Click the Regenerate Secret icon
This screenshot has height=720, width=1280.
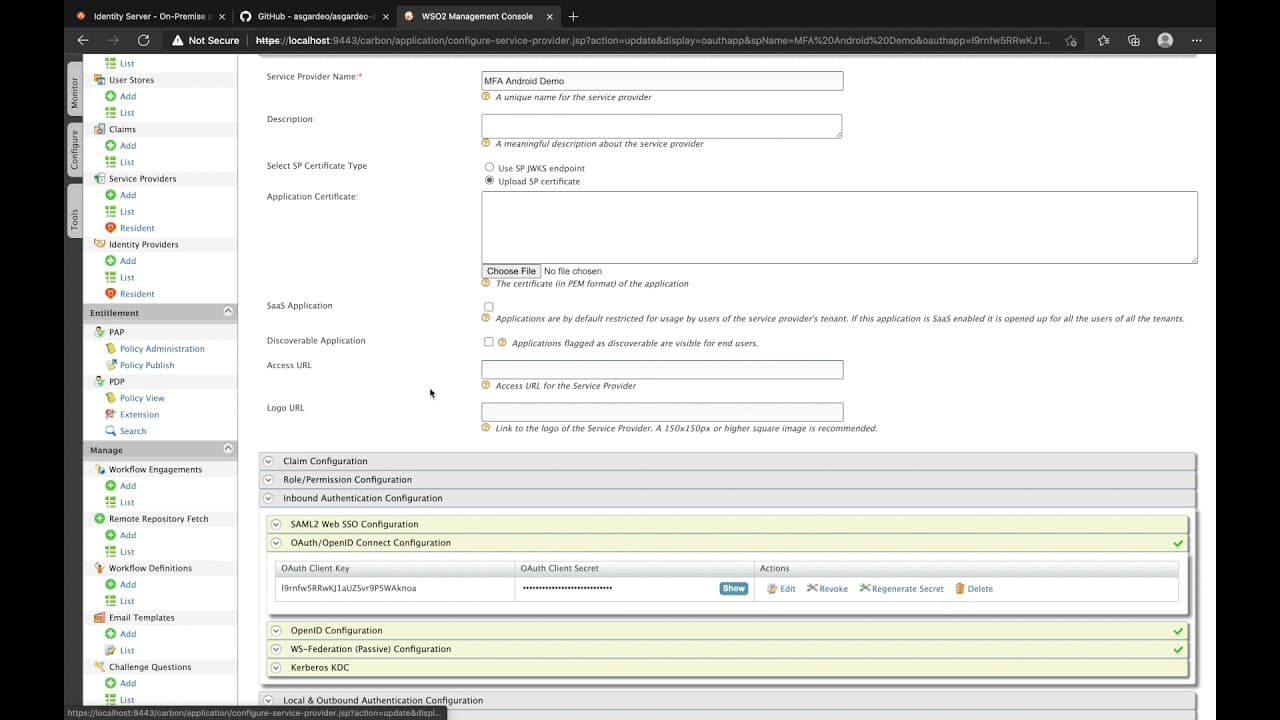(x=865, y=589)
